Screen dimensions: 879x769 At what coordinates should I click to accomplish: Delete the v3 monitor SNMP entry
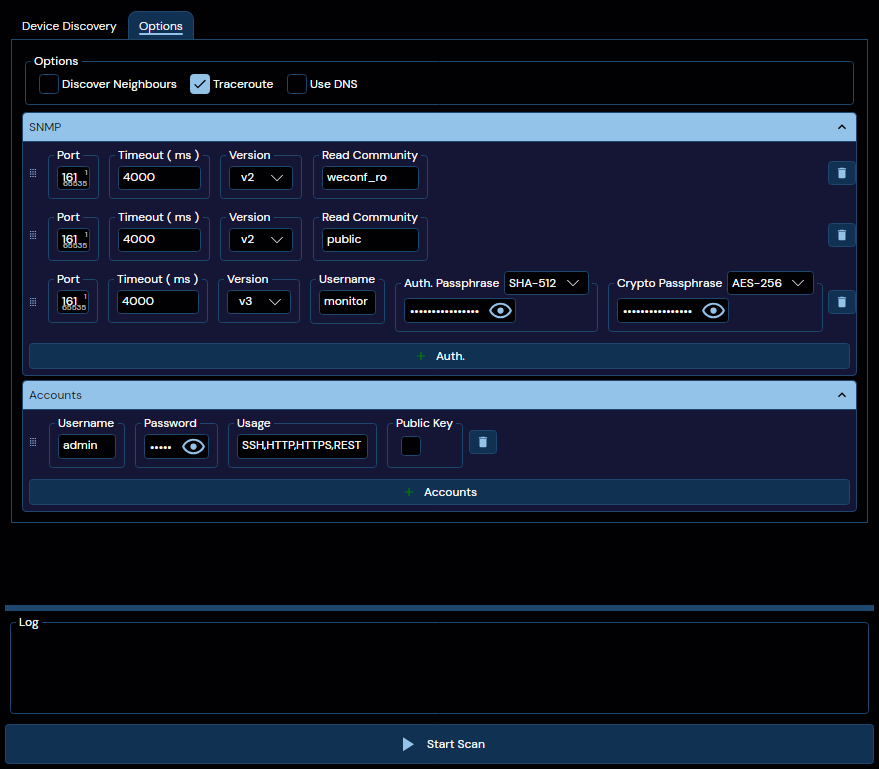pos(841,302)
